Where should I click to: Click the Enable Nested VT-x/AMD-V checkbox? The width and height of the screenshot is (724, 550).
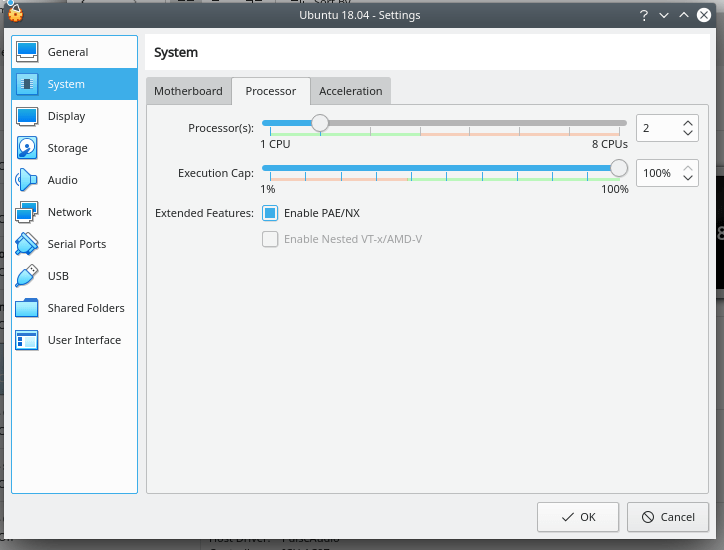[270, 239]
